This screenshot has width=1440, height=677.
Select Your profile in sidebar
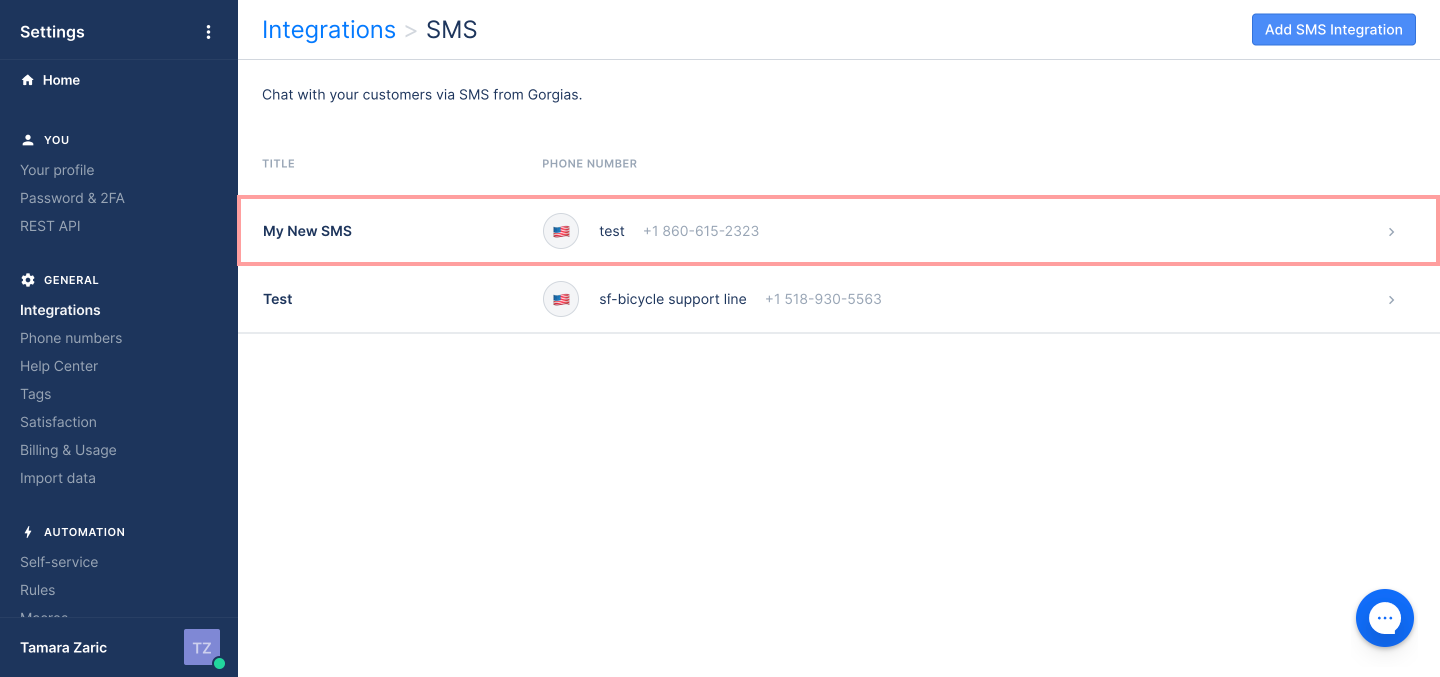tap(57, 170)
